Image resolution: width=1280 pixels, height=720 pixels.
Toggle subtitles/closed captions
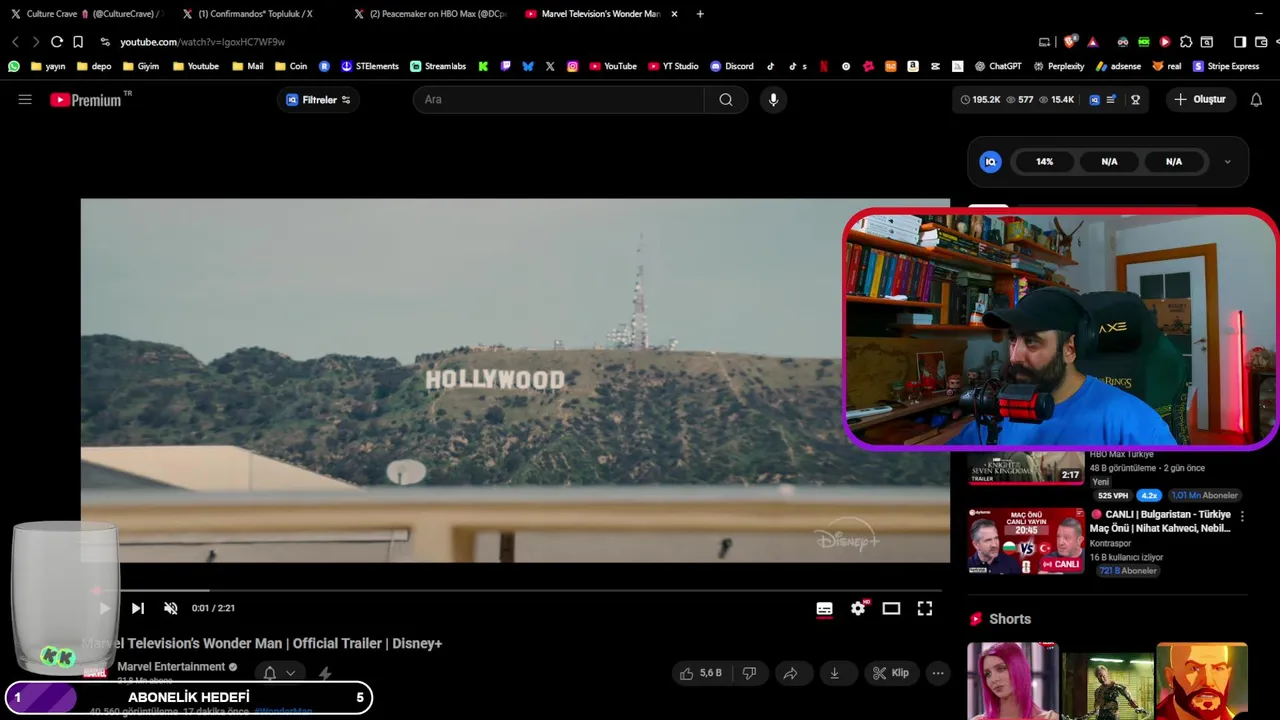(x=824, y=608)
